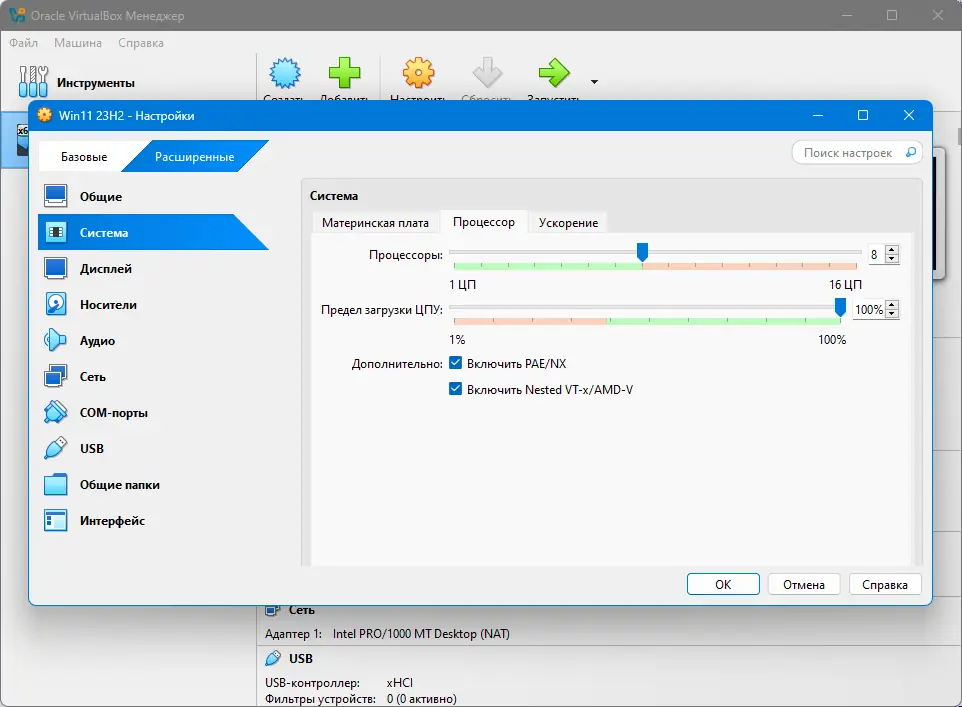Switch to Ускорение tab

click(x=568, y=223)
